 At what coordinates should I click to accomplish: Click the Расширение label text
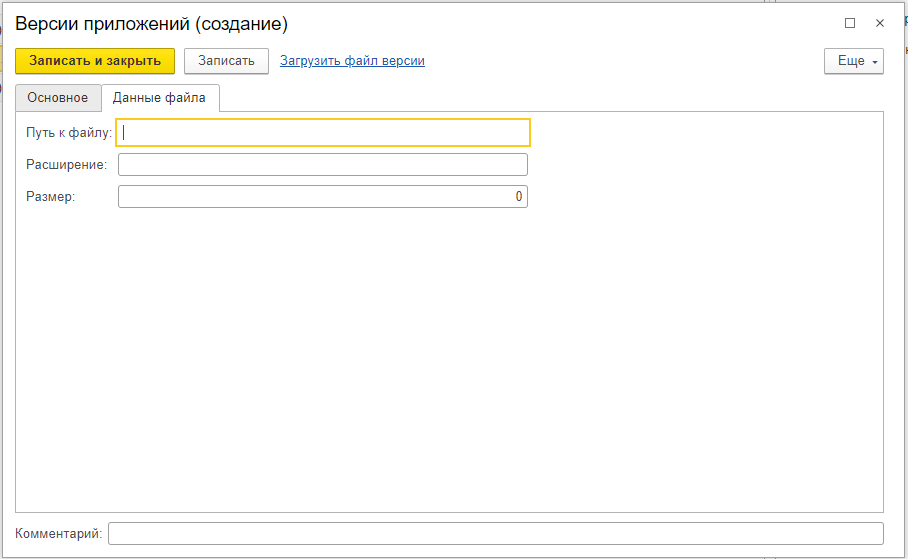coord(67,165)
